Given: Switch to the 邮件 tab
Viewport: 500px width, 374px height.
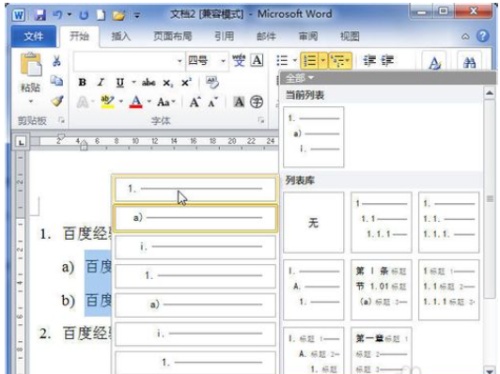Looking at the screenshot, I should coord(266,36).
